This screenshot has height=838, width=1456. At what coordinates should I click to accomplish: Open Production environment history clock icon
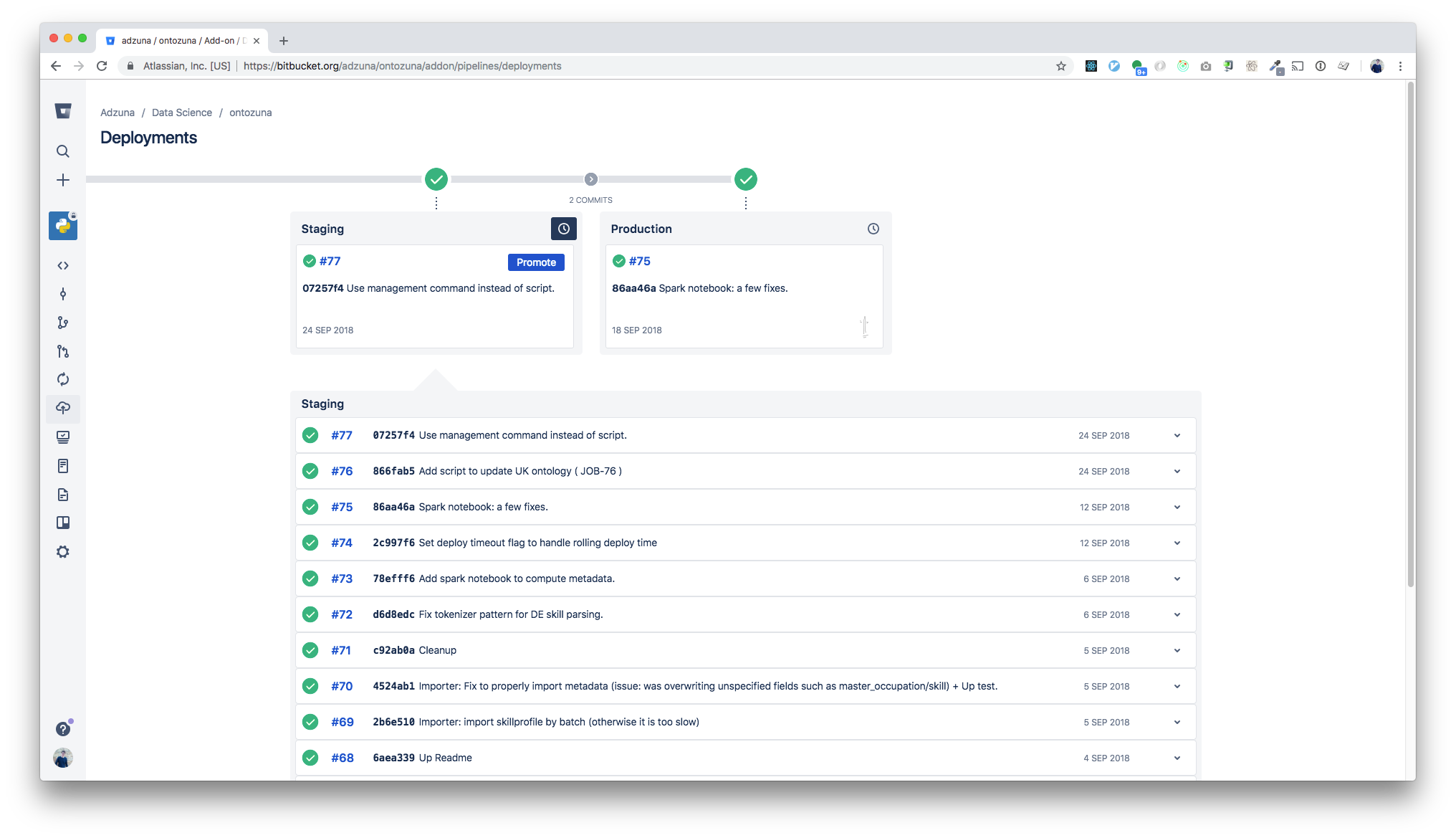[873, 229]
